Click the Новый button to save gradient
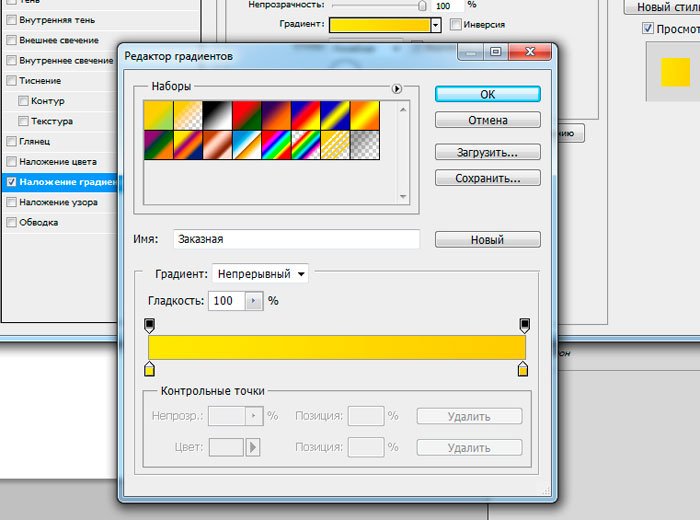The width and height of the screenshot is (700, 520). [488, 240]
